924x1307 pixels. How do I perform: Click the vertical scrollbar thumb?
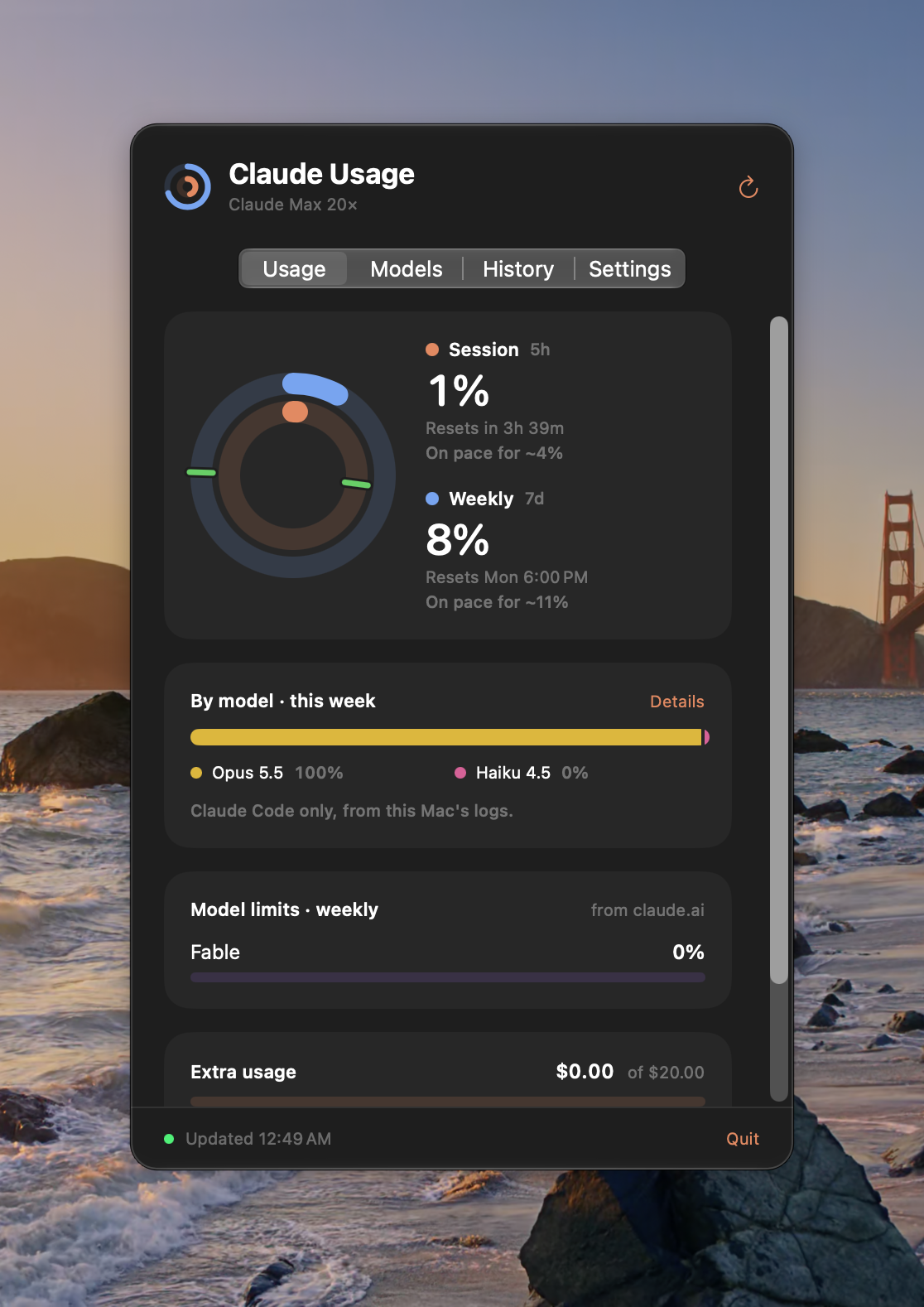(779, 650)
